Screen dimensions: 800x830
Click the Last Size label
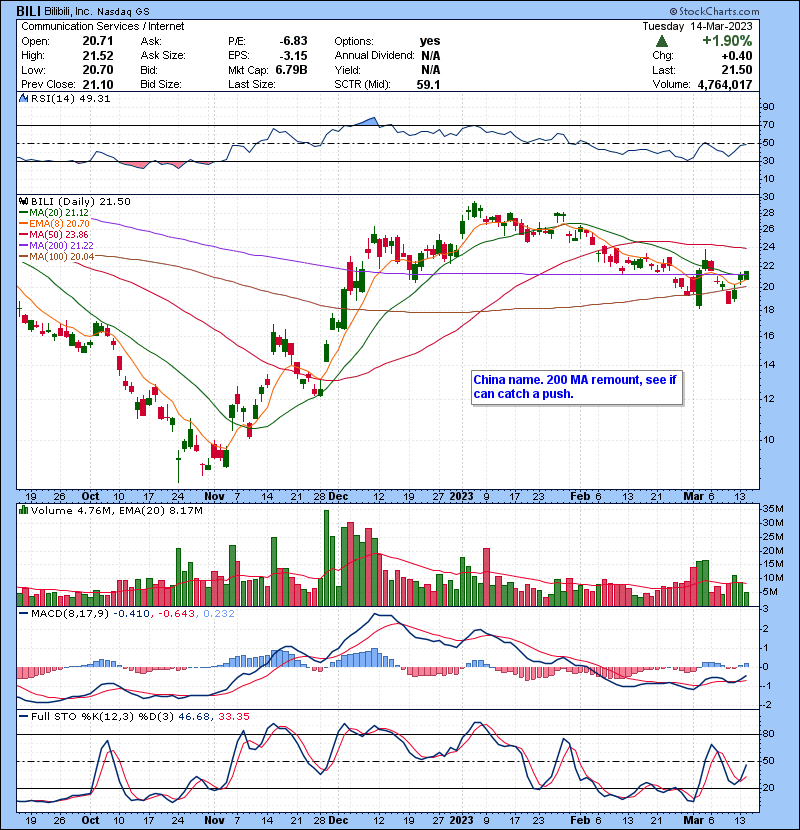click(251, 84)
